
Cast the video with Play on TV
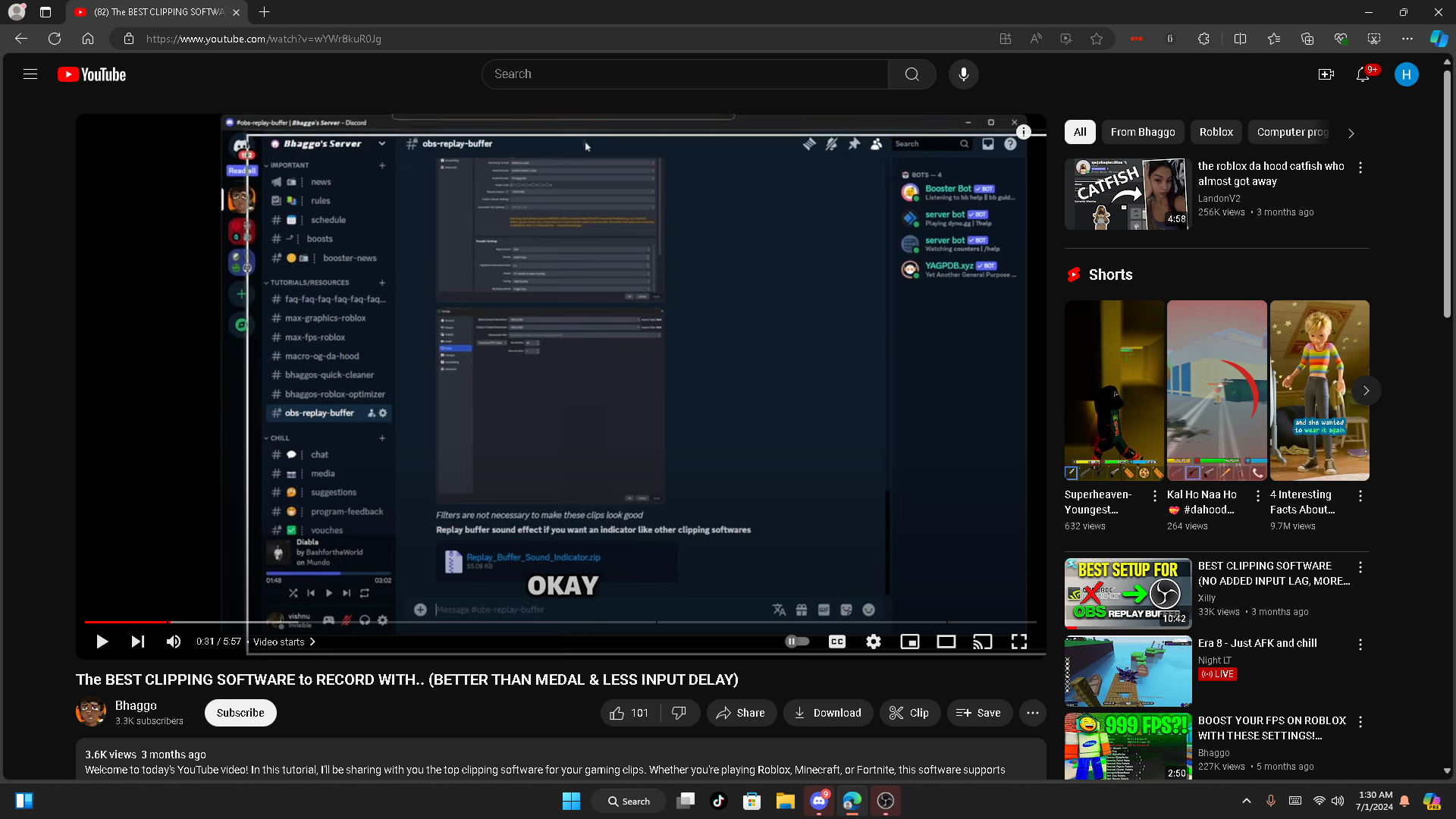(x=983, y=642)
